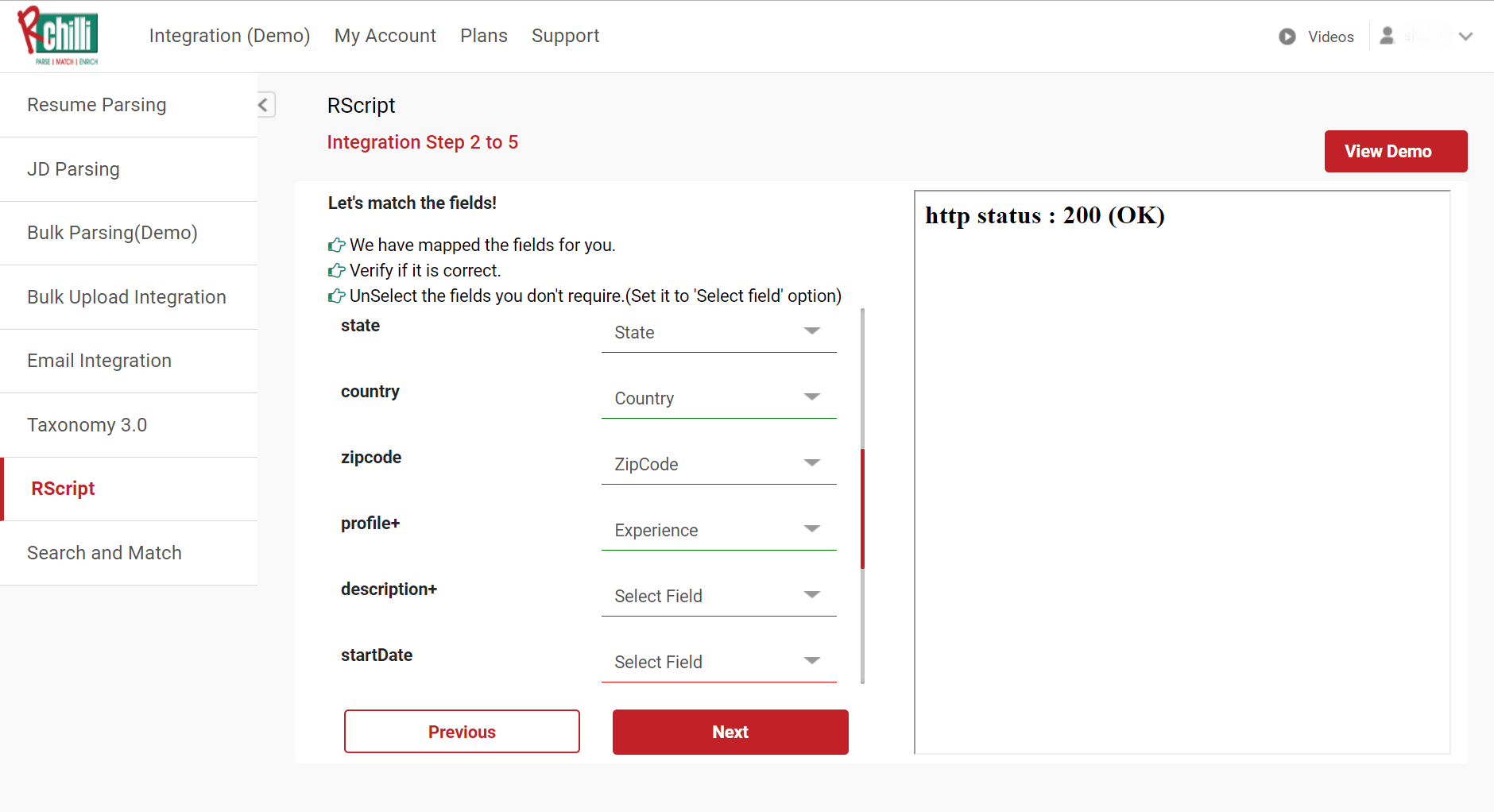Expand the account dropdown chevron

[x=1466, y=37]
